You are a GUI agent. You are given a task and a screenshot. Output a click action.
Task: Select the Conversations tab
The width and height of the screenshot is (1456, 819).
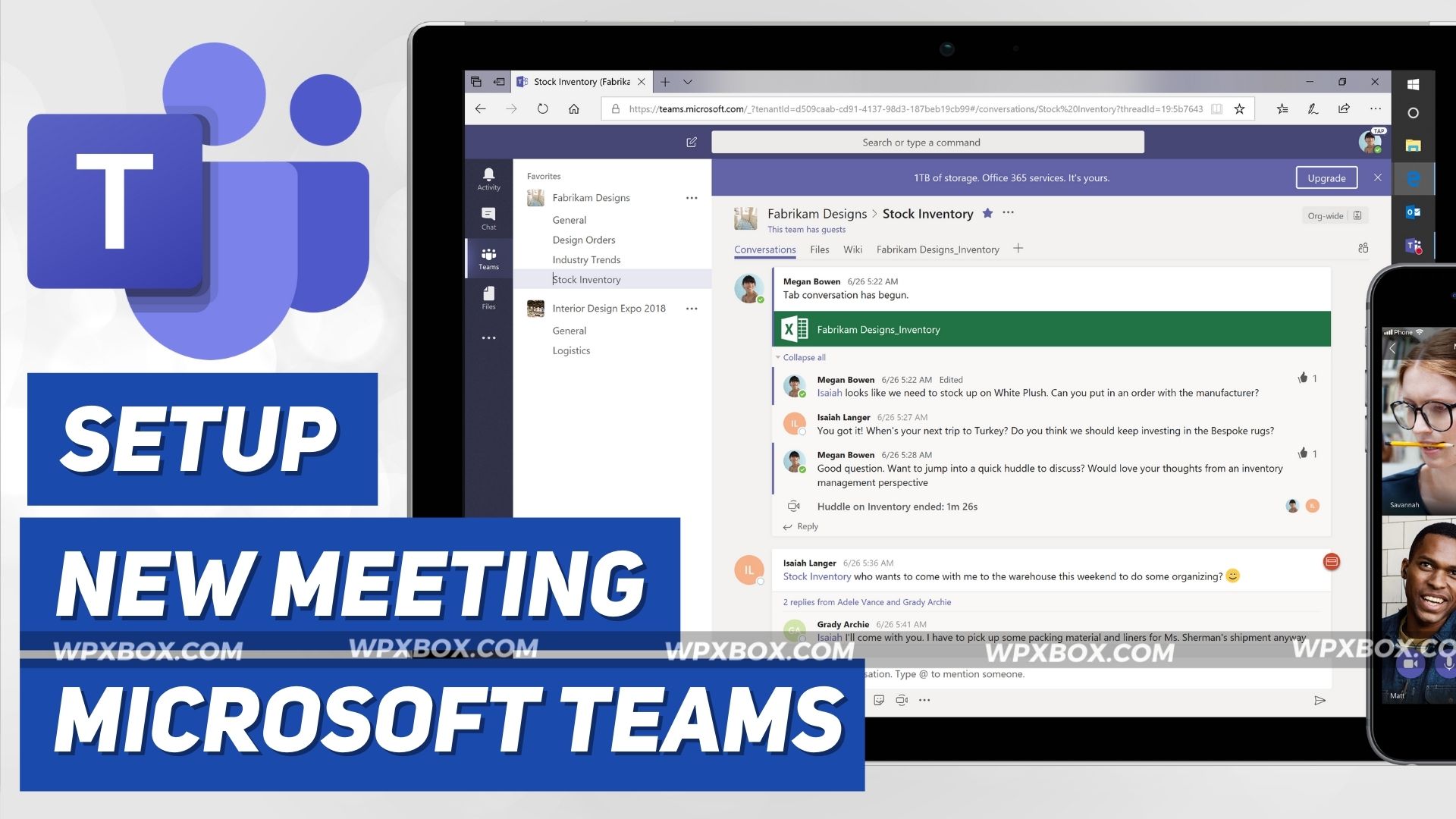tap(764, 248)
